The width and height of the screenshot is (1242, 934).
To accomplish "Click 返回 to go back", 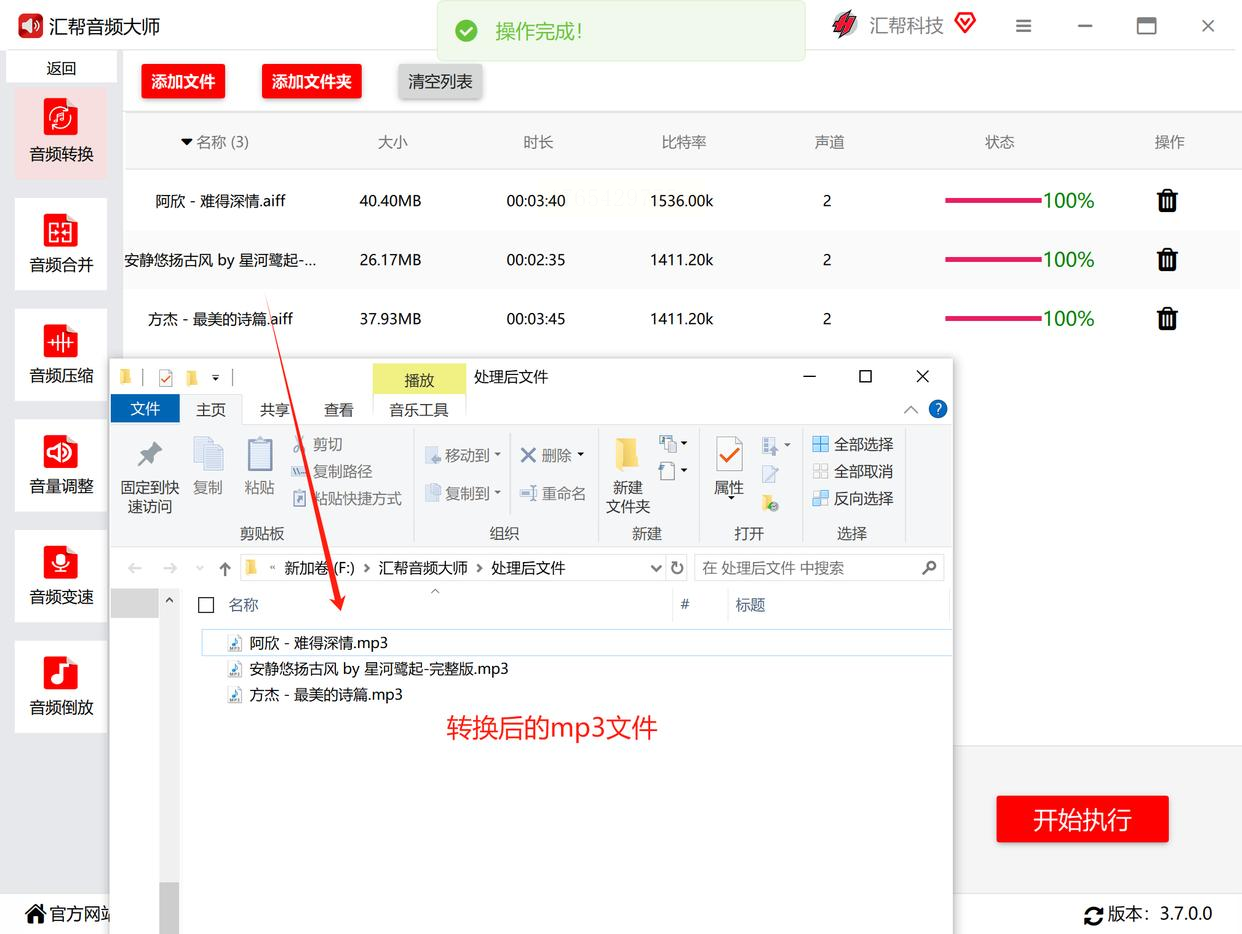I will tap(61, 68).
